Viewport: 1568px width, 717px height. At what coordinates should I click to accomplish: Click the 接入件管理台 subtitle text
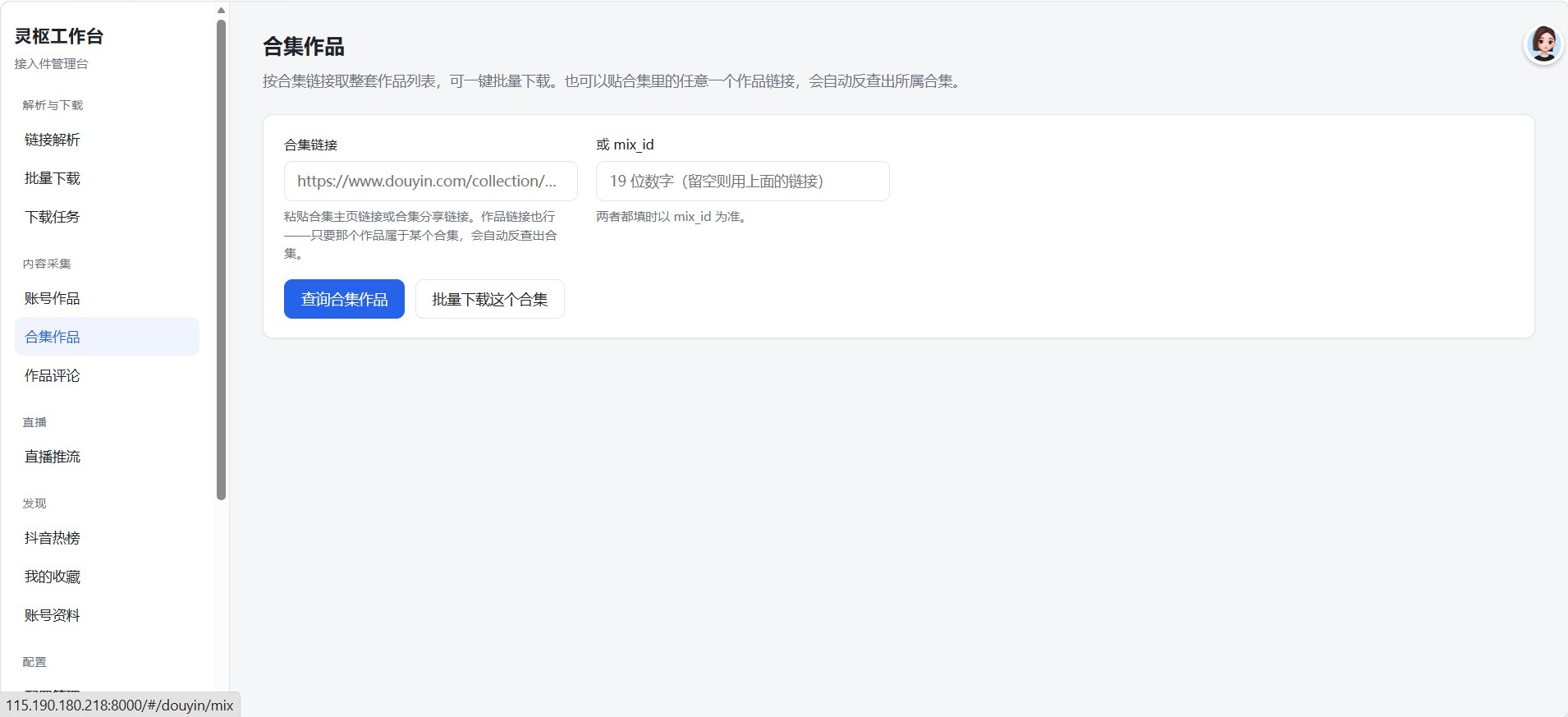pyautogui.click(x=51, y=64)
